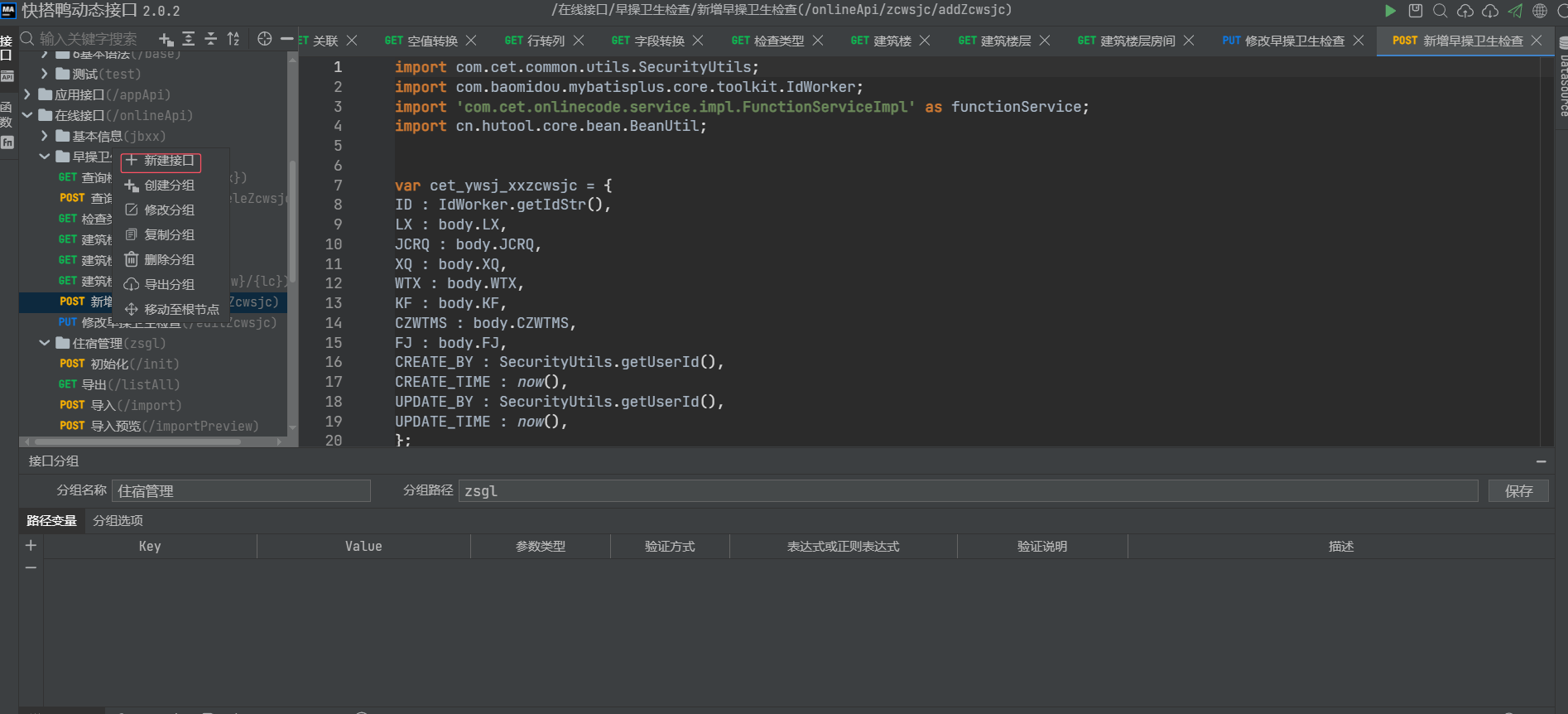The width and height of the screenshot is (1568, 714).
Task: Hide the tree panel with its minus icon
Action: tap(286, 39)
